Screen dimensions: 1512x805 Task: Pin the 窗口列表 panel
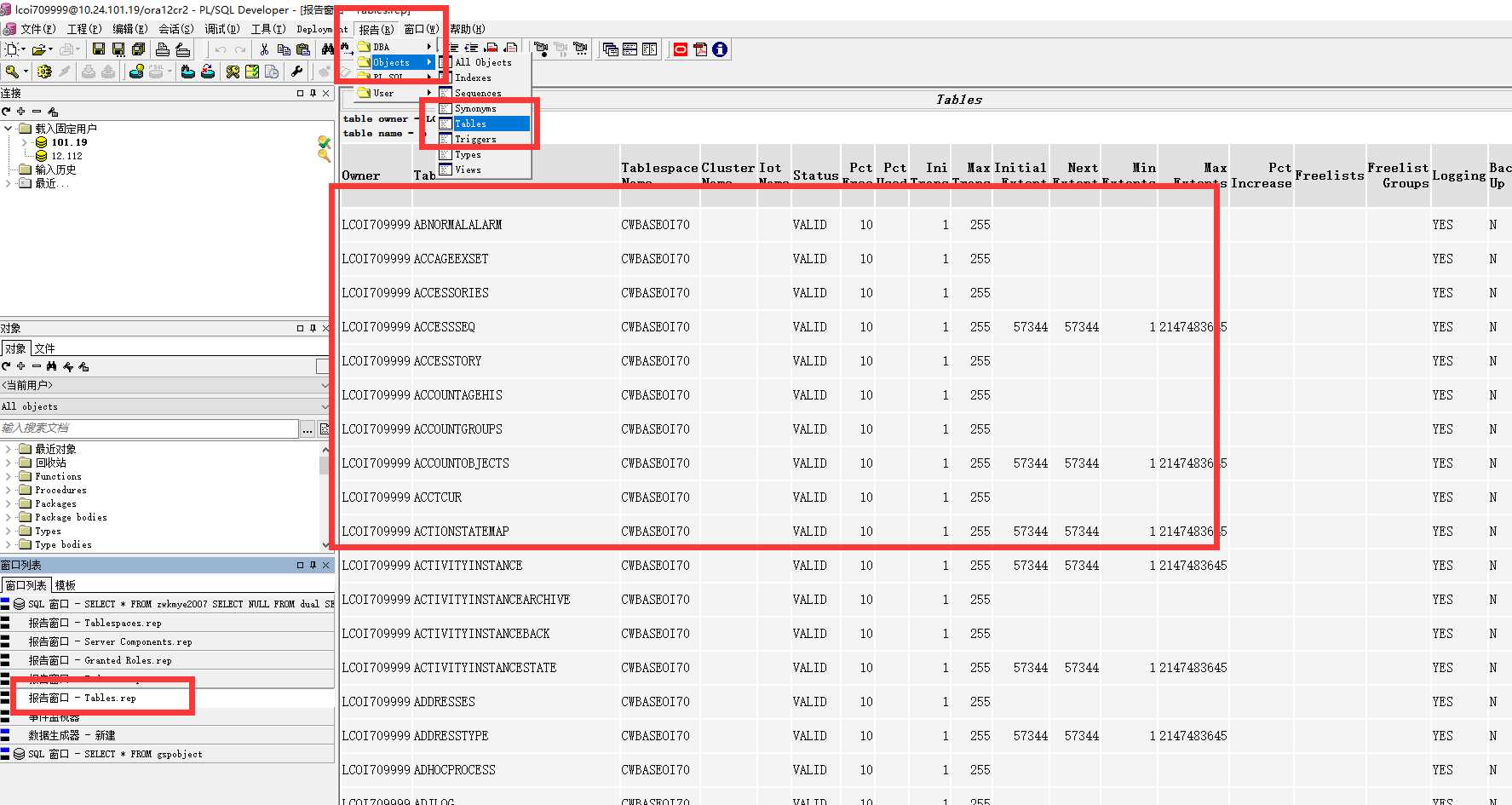click(x=313, y=565)
